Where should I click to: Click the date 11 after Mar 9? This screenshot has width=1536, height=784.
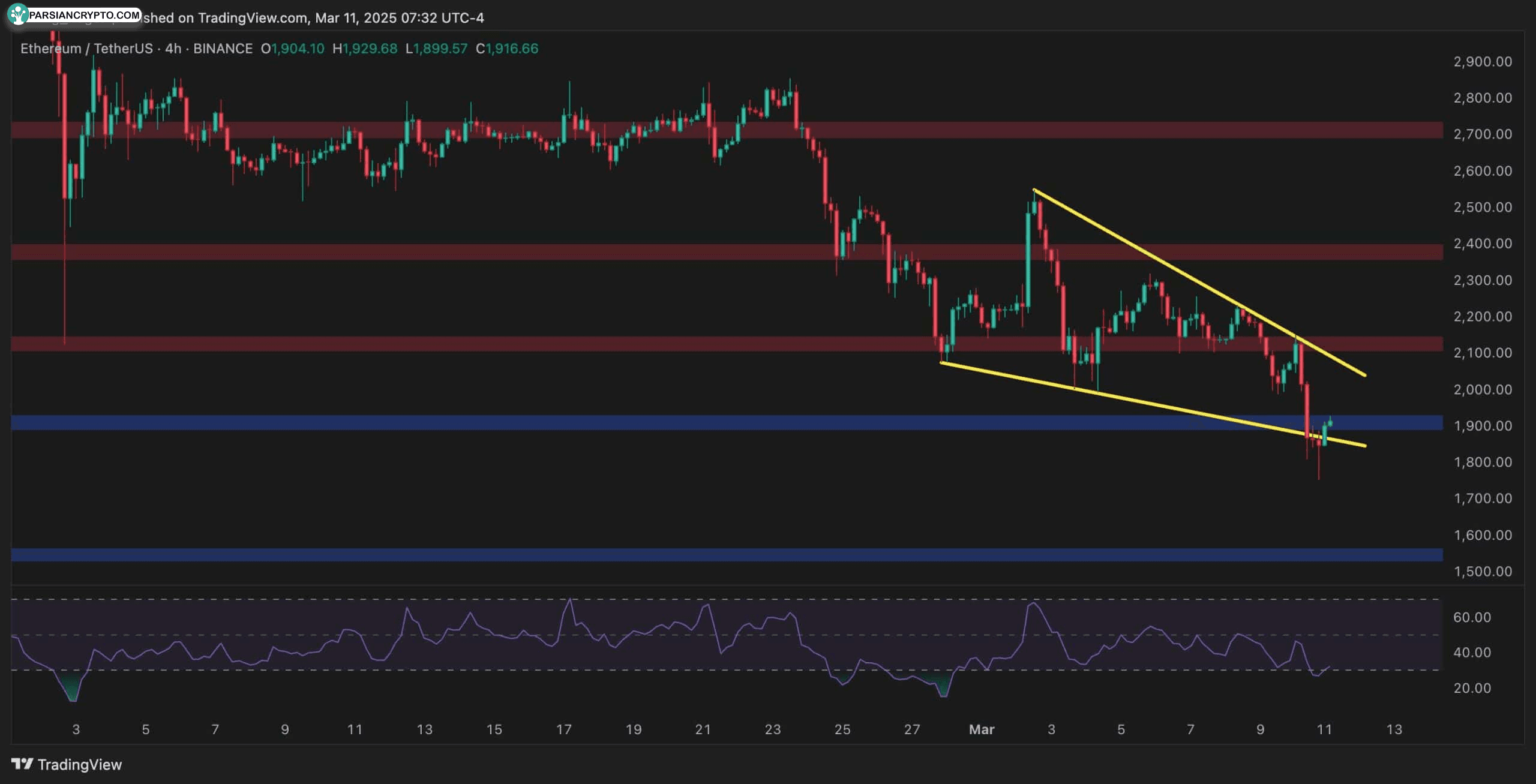pyautogui.click(x=1324, y=729)
